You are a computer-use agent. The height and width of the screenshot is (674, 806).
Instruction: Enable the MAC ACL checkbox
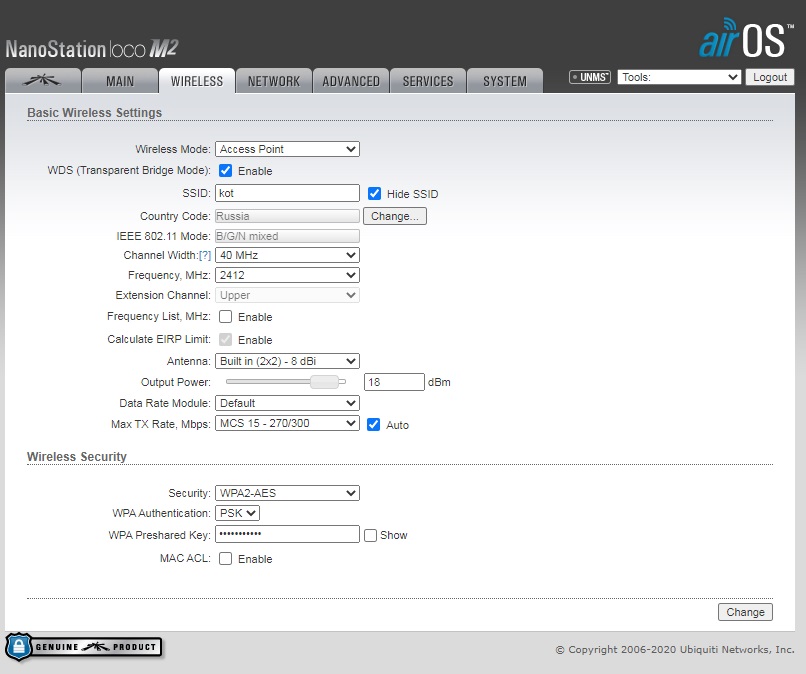[225, 558]
